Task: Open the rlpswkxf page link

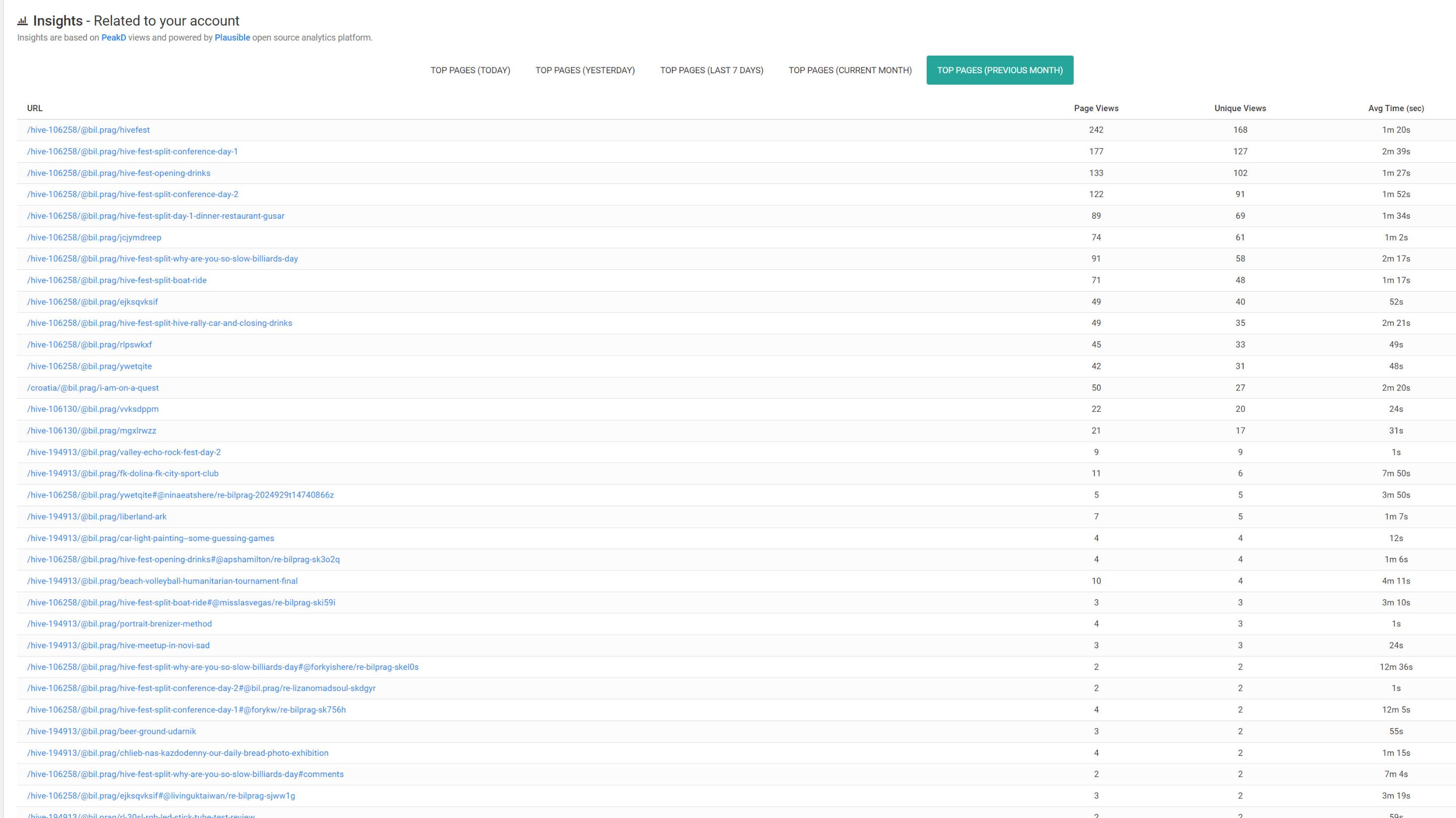Action: pyautogui.click(x=89, y=345)
